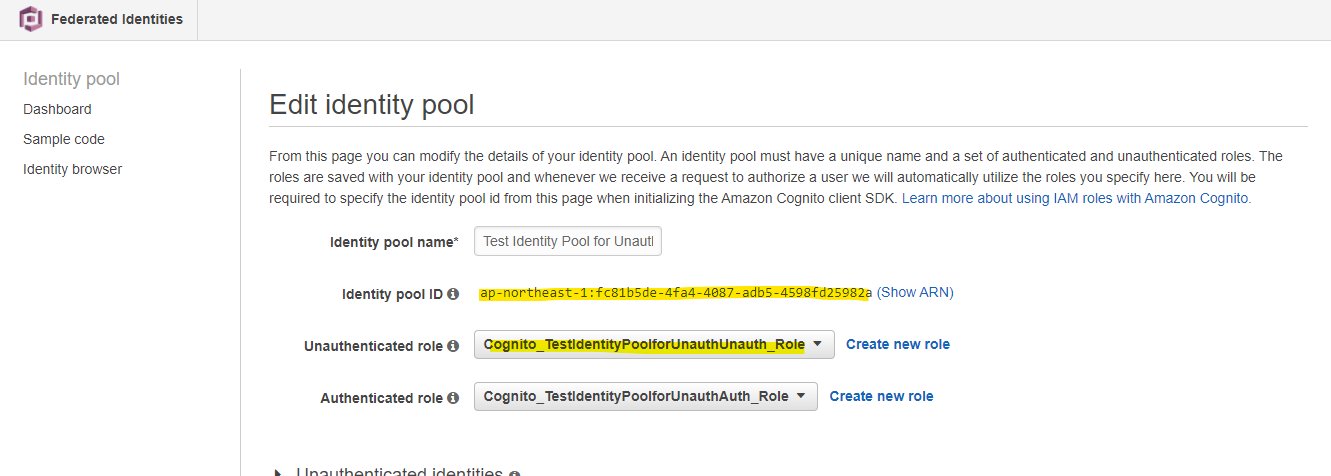Click the Show ARN link
1331x476 pixels.
click(x=915, y=292)
